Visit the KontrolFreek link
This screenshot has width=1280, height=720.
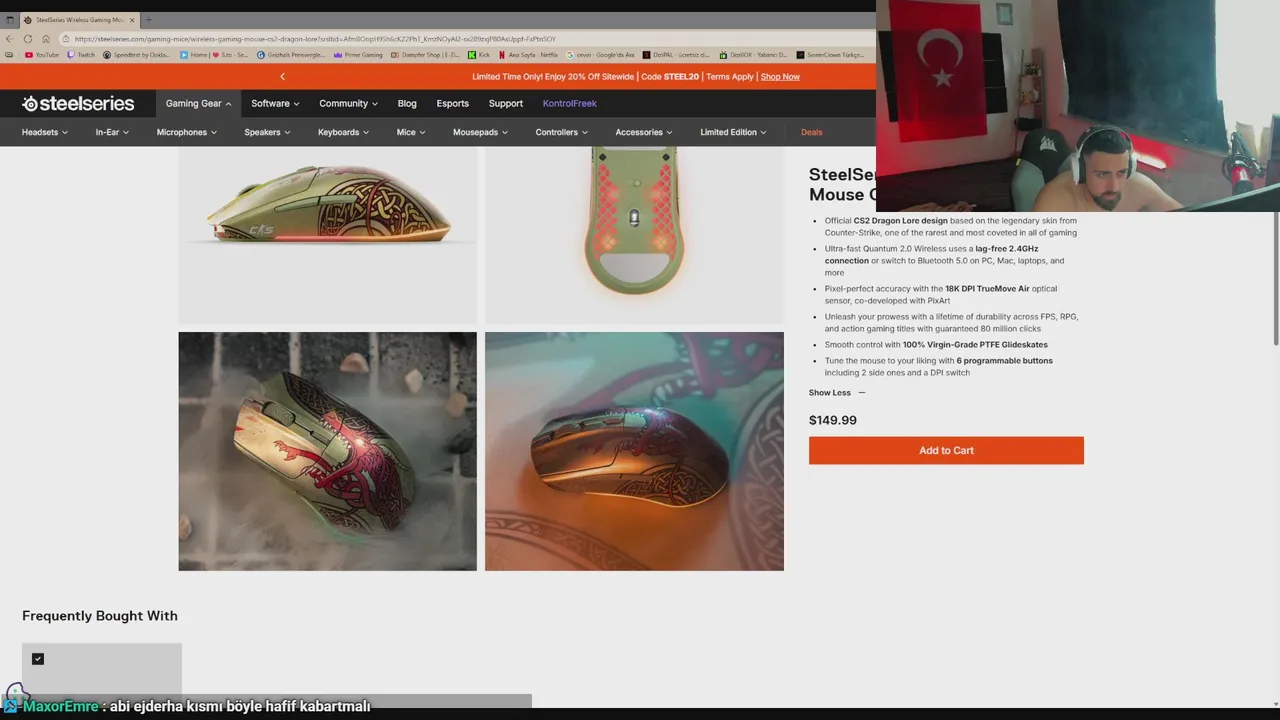pyautogui.click(x=570, y=104)
